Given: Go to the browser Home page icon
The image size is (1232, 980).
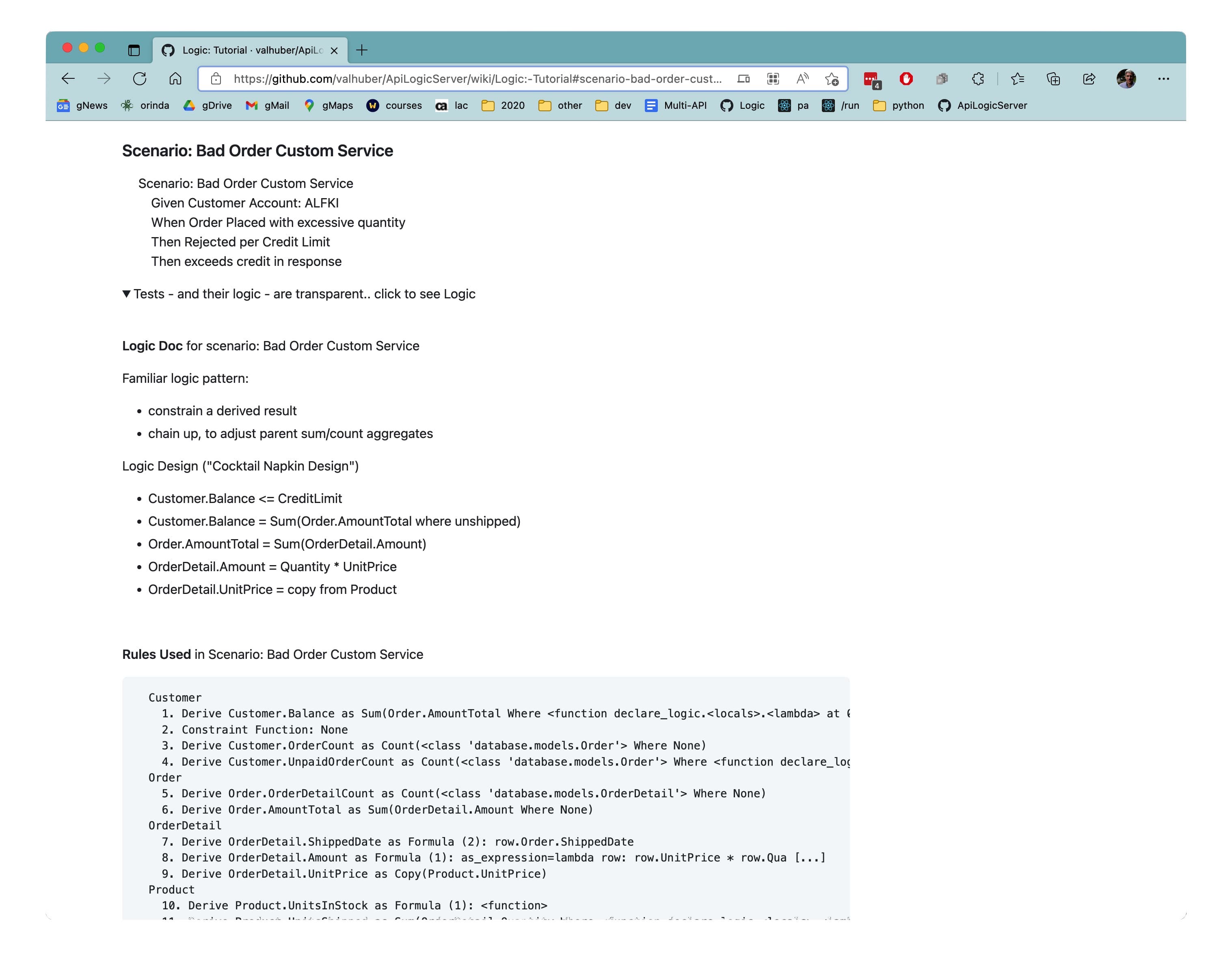Looking at the screenshot, I should coord(175,79).
